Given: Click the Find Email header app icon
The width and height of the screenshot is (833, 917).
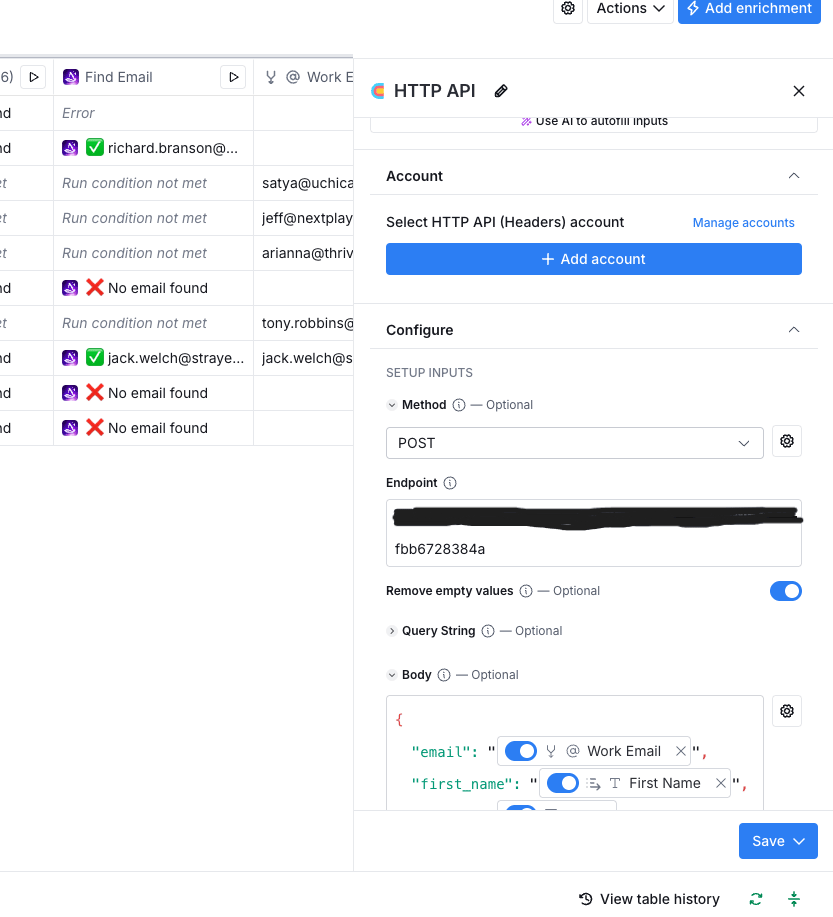Looking at the screenshot, I should [71, 77].
